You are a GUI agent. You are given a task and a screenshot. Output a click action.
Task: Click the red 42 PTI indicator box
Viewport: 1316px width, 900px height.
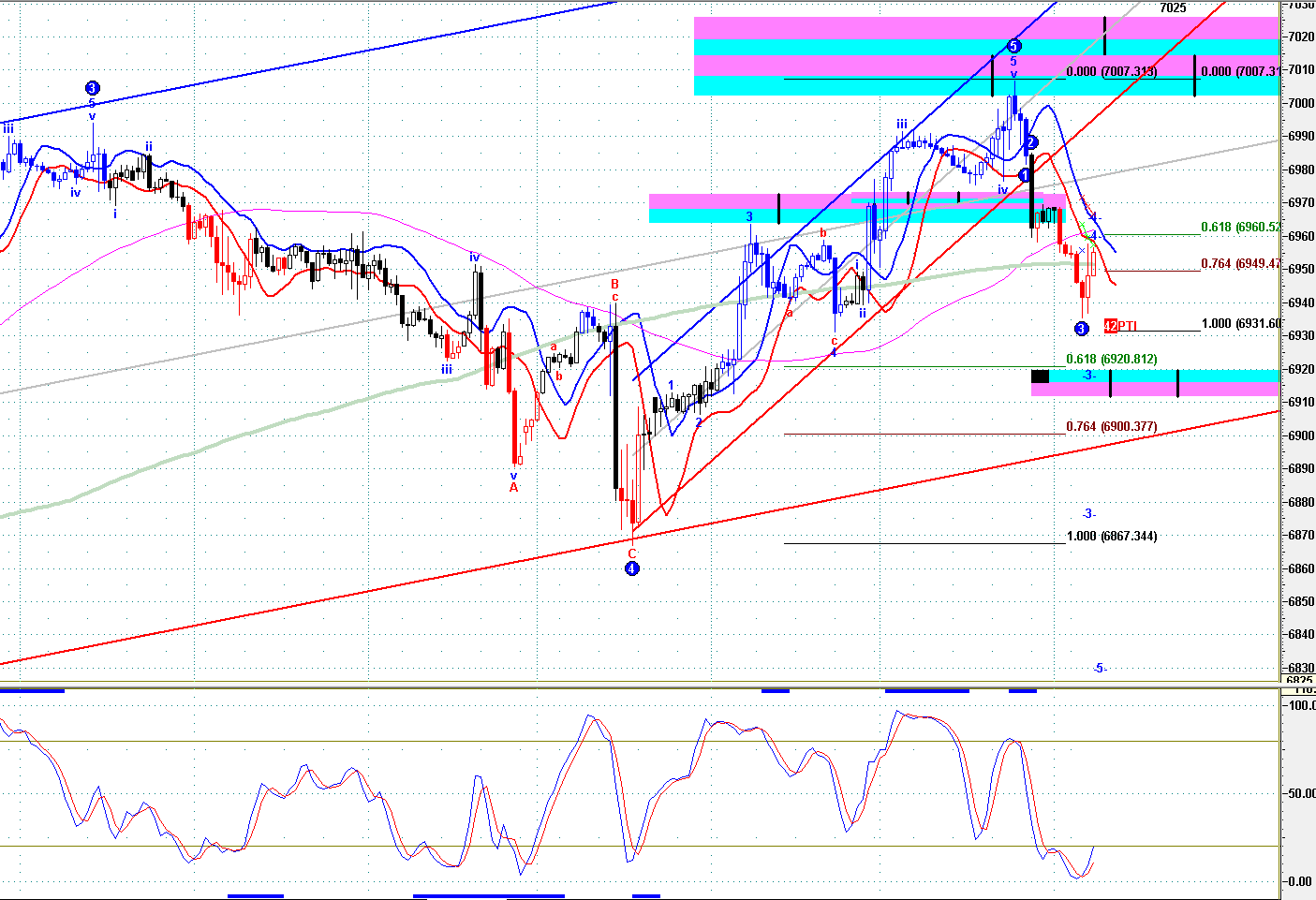(1111, 326)
